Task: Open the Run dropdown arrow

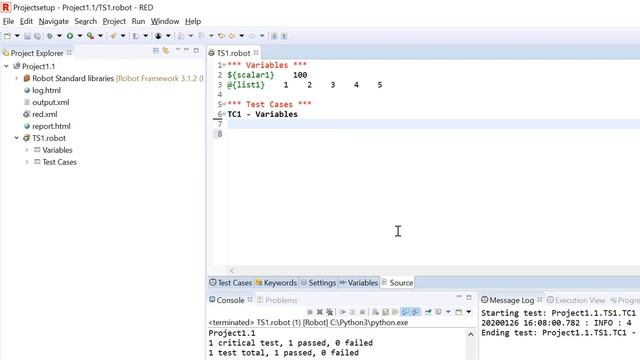Action: point(80,36)
